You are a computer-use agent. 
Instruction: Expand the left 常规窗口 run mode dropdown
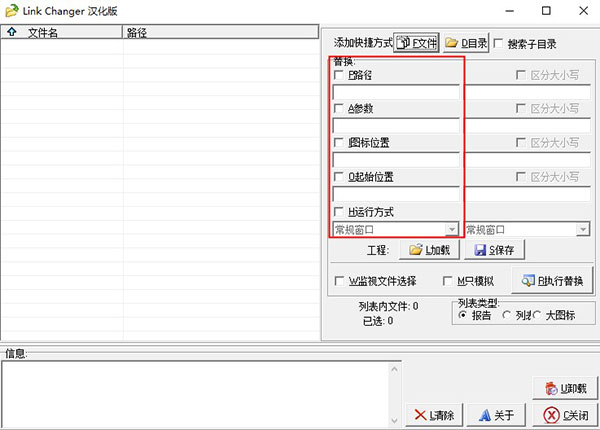pos(452,229)
